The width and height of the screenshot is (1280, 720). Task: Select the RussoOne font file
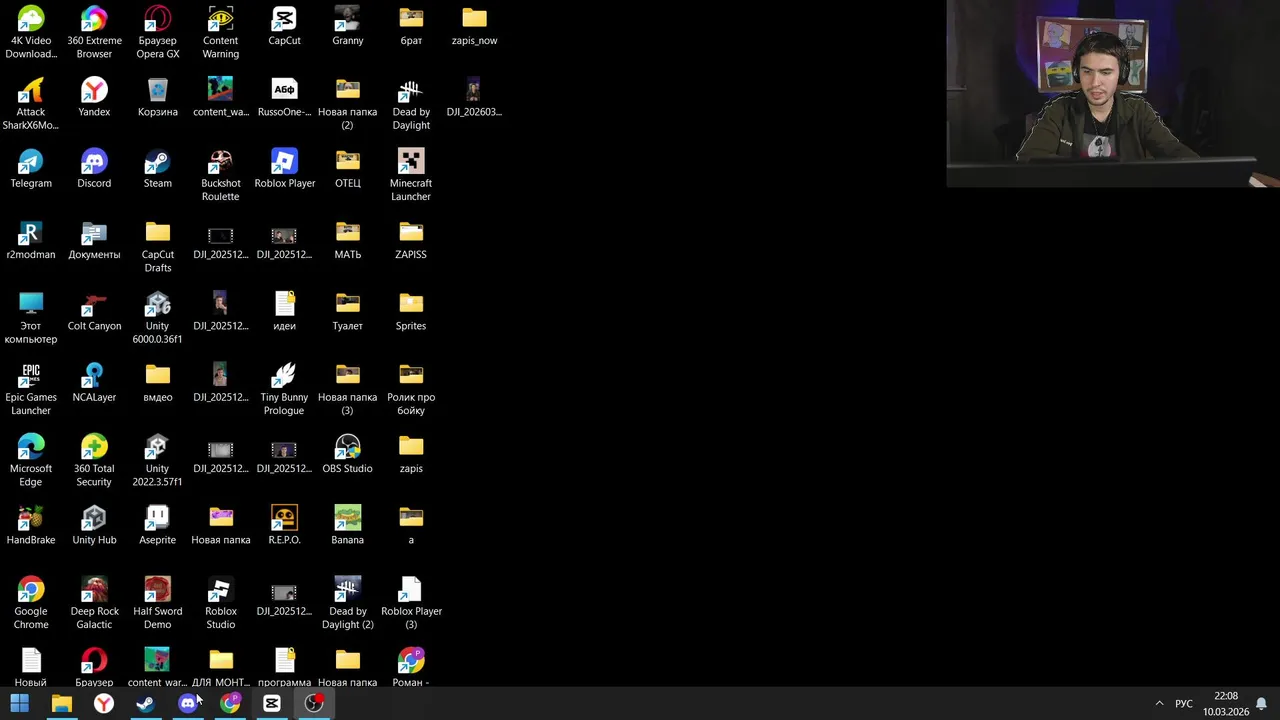tap(284, 97)
